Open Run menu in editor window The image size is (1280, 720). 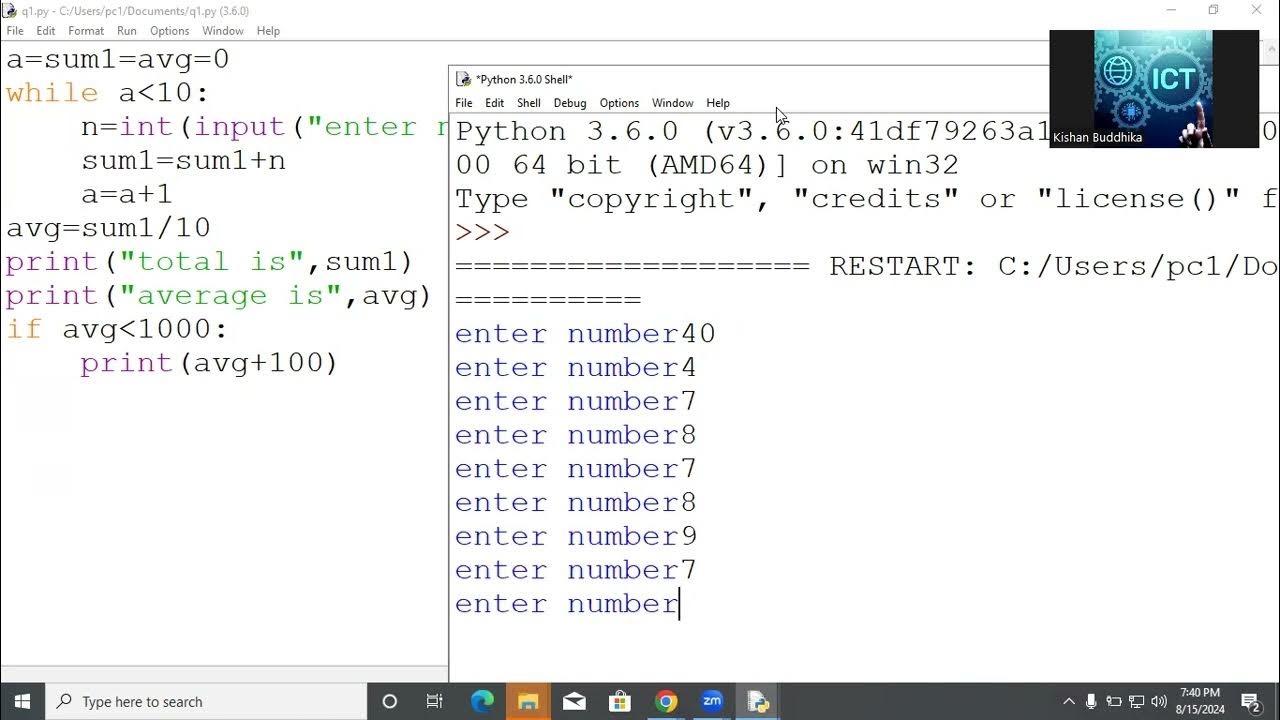click(x=127, y=31)
